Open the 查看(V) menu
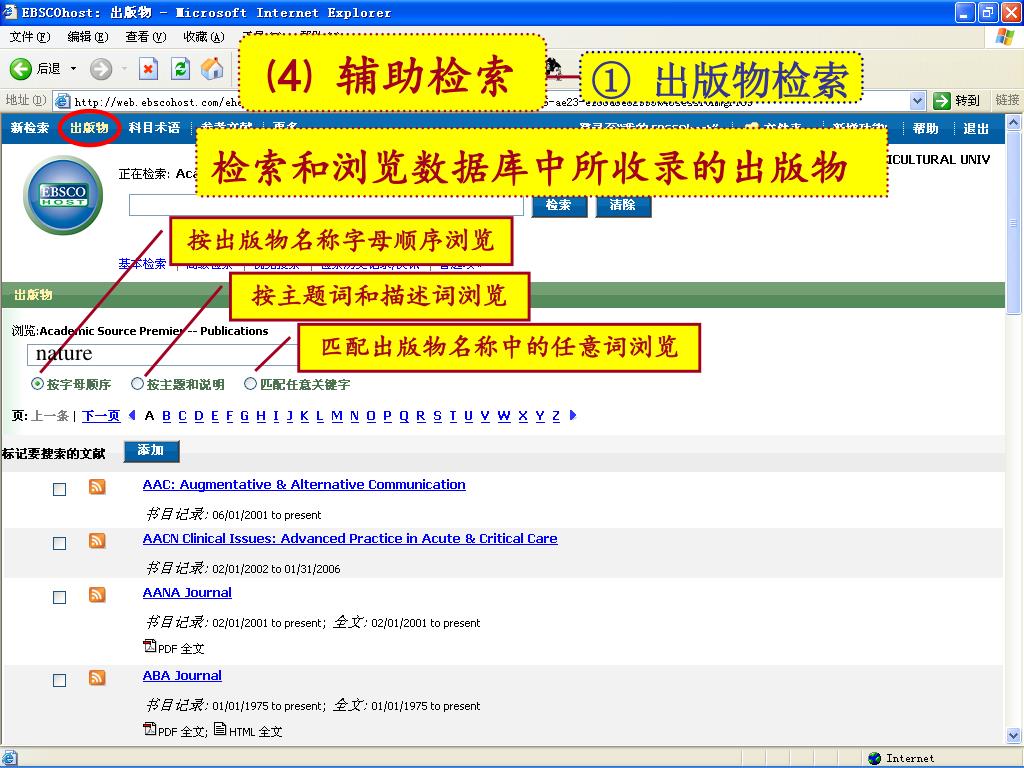1024x768 pixels. click(145, 37)
